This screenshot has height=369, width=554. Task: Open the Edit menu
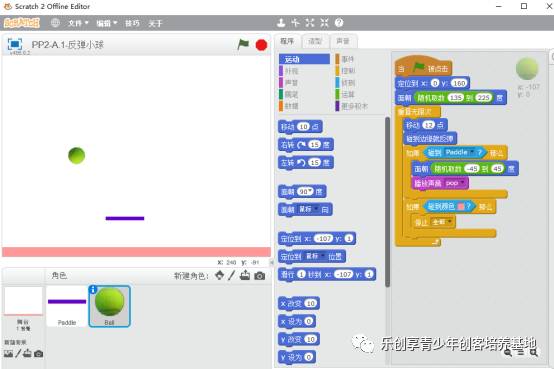pyautogui.click(x=106, y=23)
